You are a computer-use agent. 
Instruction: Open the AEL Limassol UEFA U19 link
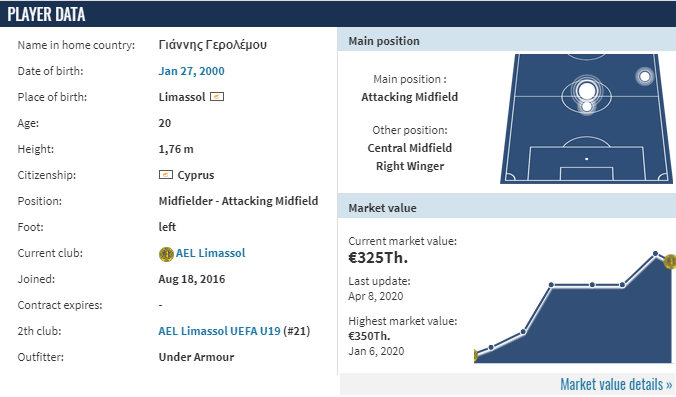click(x=219, y=331)
